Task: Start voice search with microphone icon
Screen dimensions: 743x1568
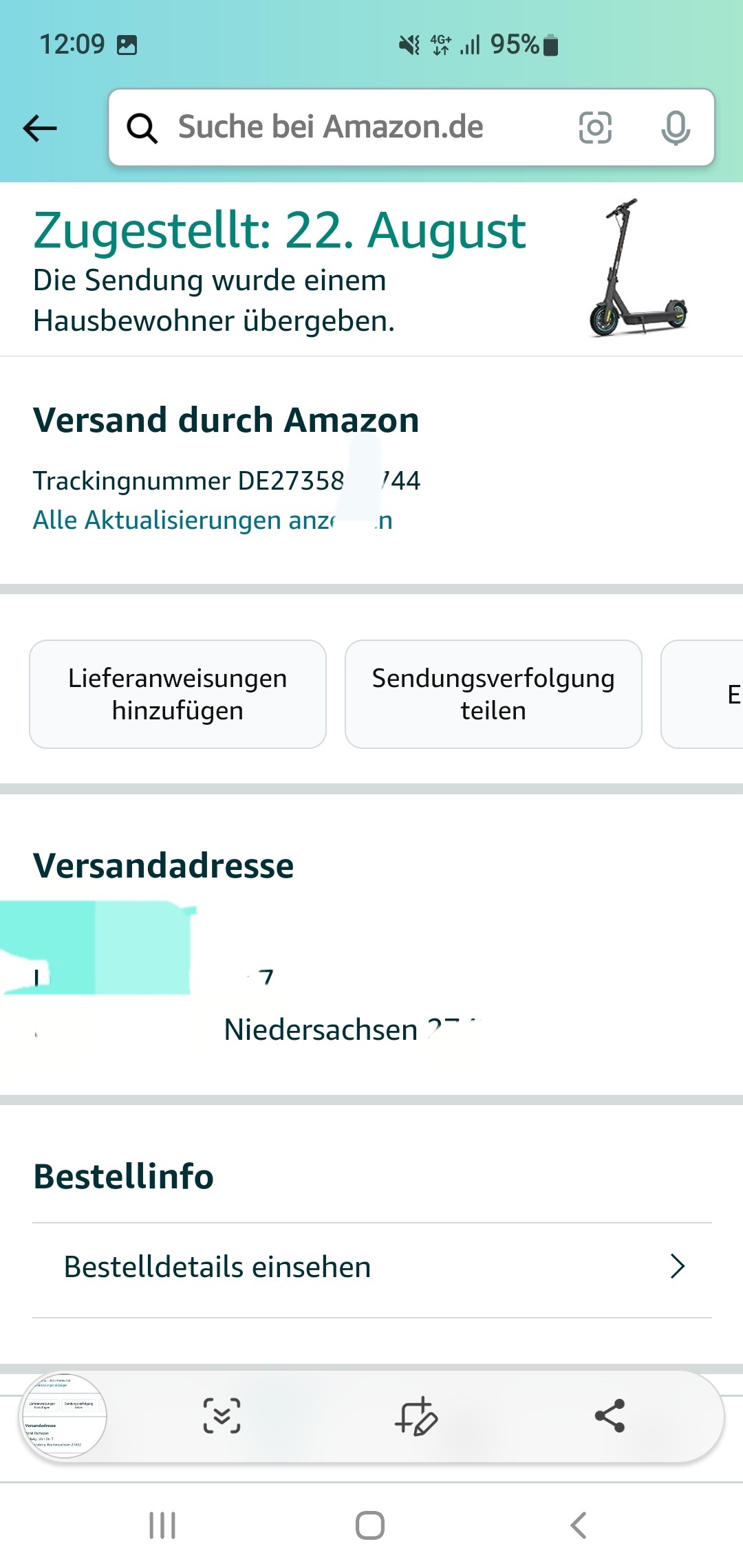Action: tap(675, 128)
